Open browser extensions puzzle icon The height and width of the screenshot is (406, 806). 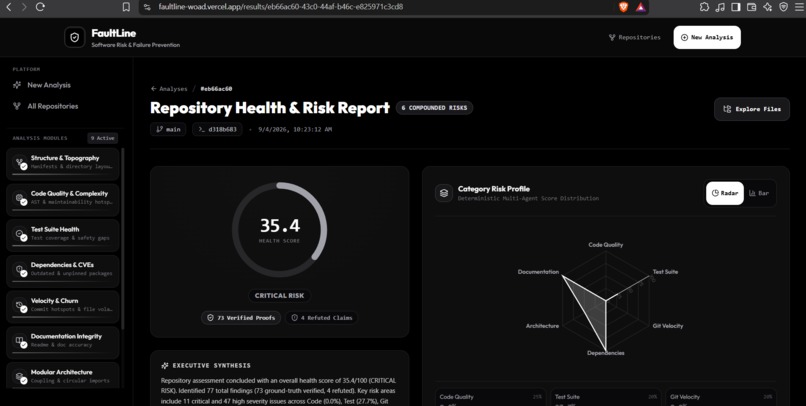(704, 7)
